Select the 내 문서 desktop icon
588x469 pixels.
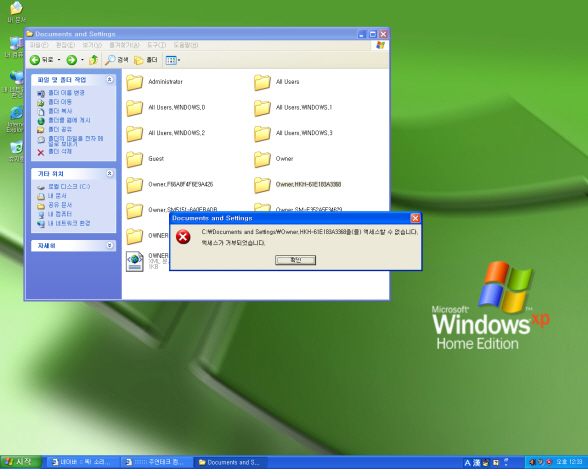[x=16, y=12]
